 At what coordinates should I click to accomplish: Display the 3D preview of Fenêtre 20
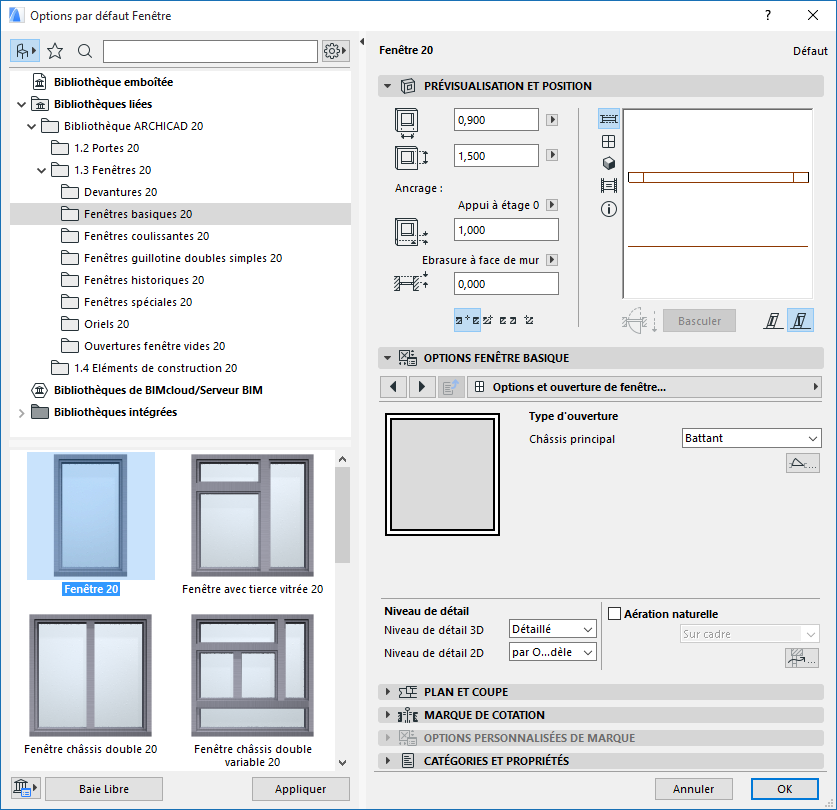point(608,164)
